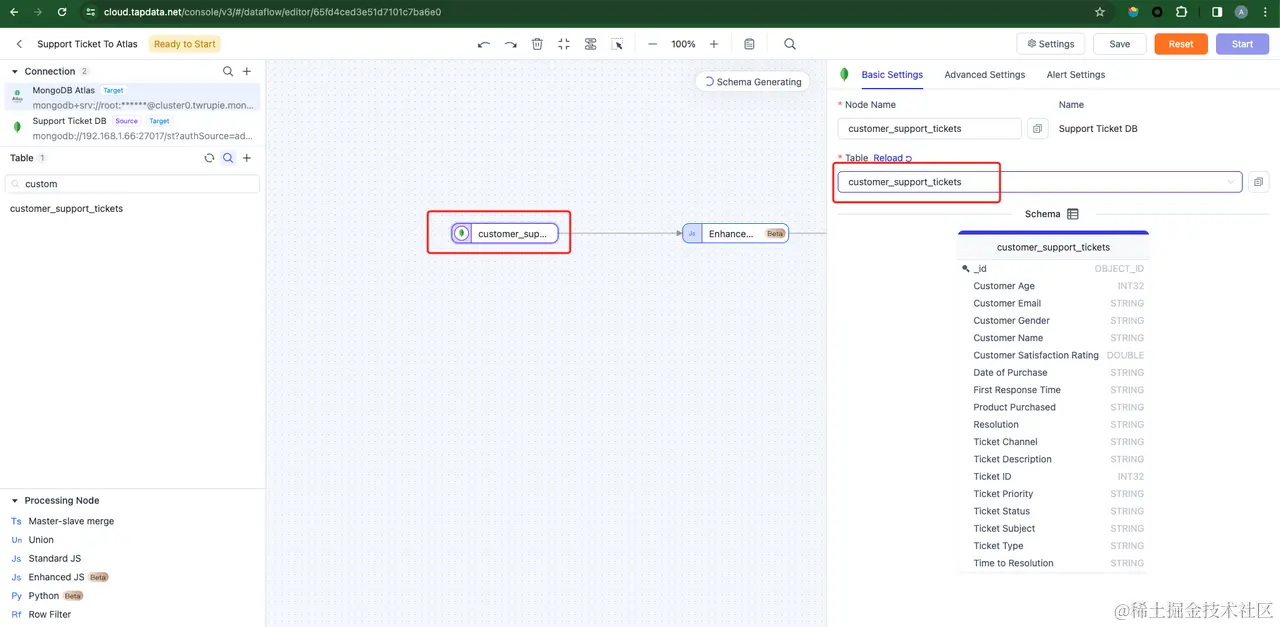Pick the Row Filter processing node
1280x627 pixels.
pyautogui.click(x=49, y=614)
